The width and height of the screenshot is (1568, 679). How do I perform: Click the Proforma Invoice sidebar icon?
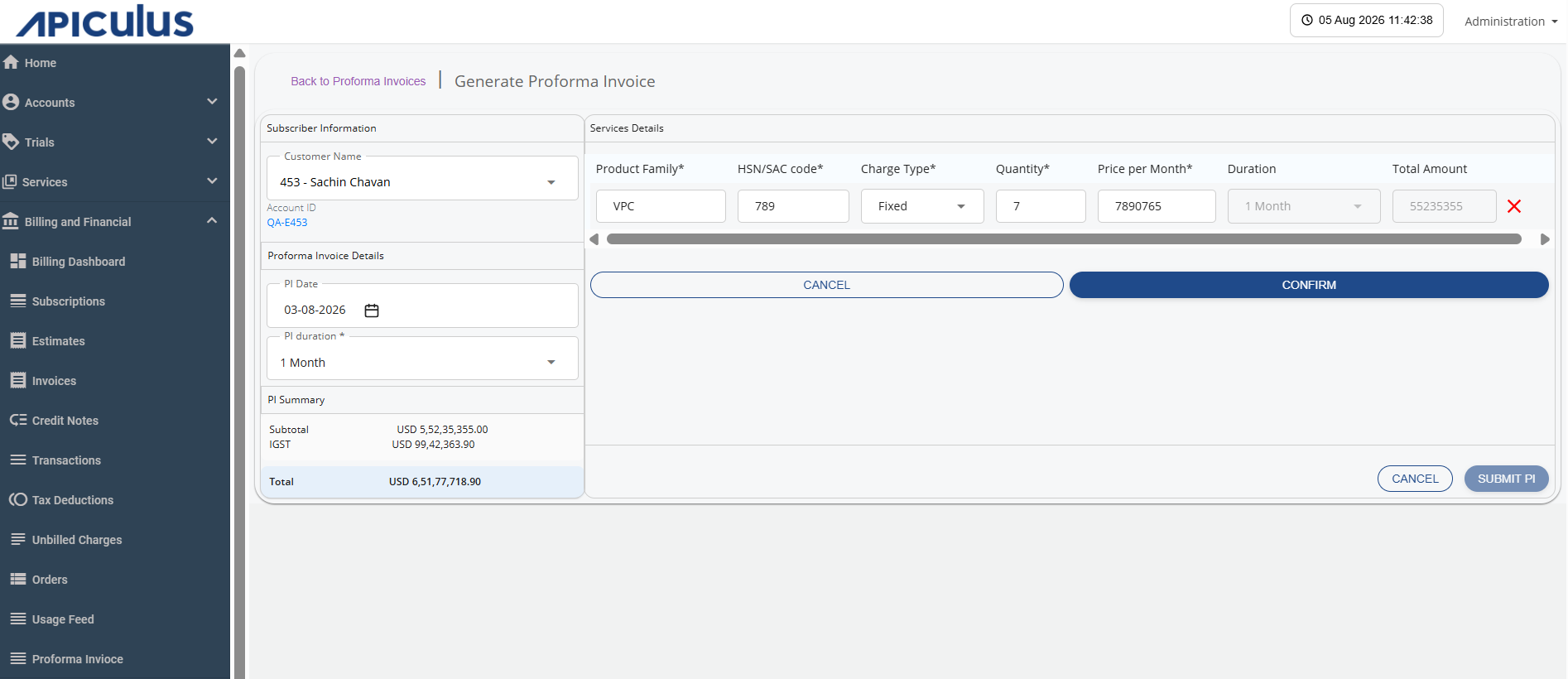(x=18, y=658)
